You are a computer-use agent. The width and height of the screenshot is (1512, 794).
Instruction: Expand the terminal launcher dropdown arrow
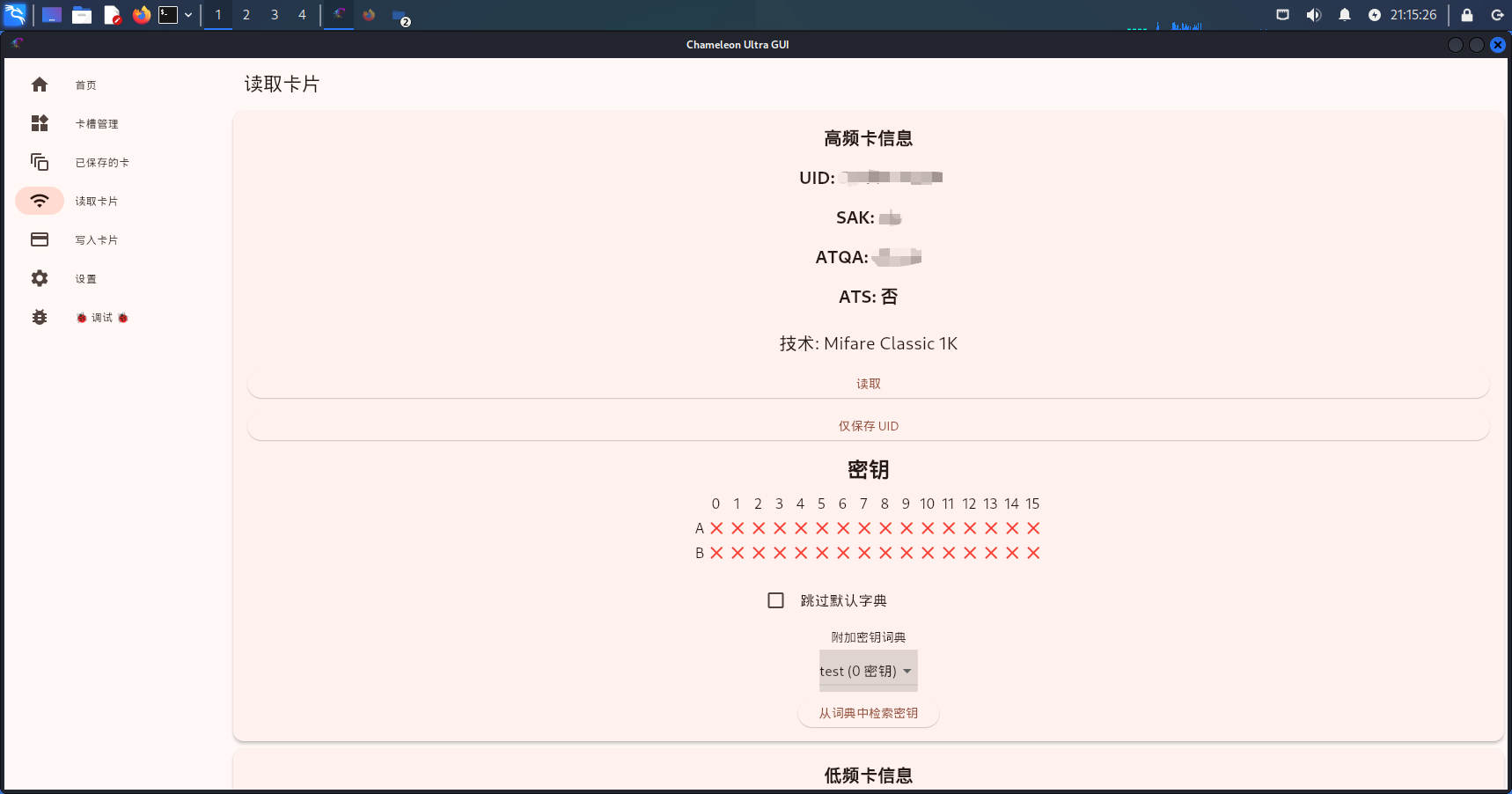188,15
